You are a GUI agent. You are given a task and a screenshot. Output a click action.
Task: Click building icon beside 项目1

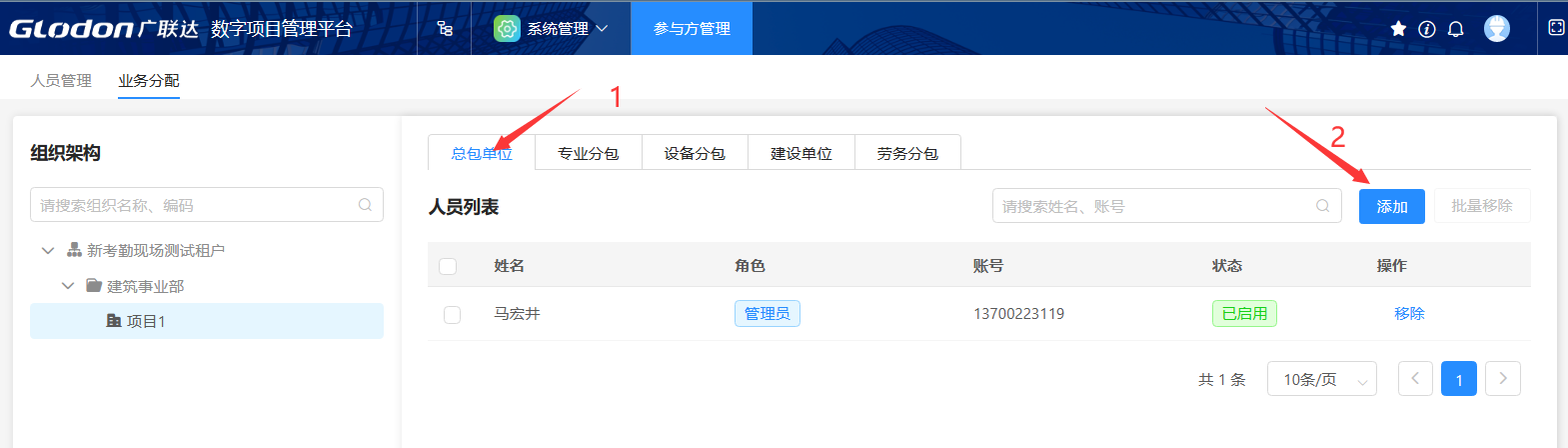114,321
